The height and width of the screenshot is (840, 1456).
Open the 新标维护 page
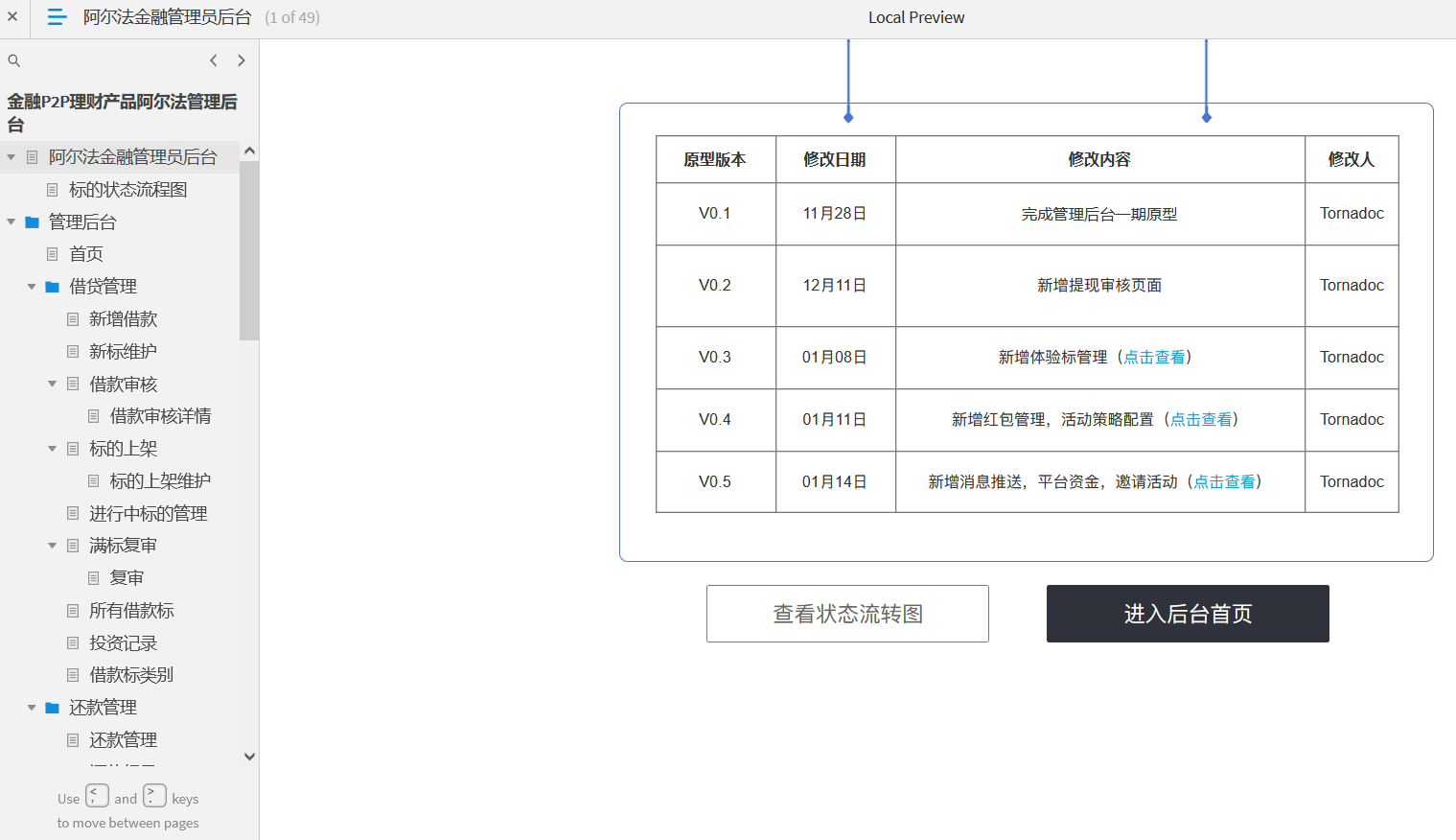(123, 352)
